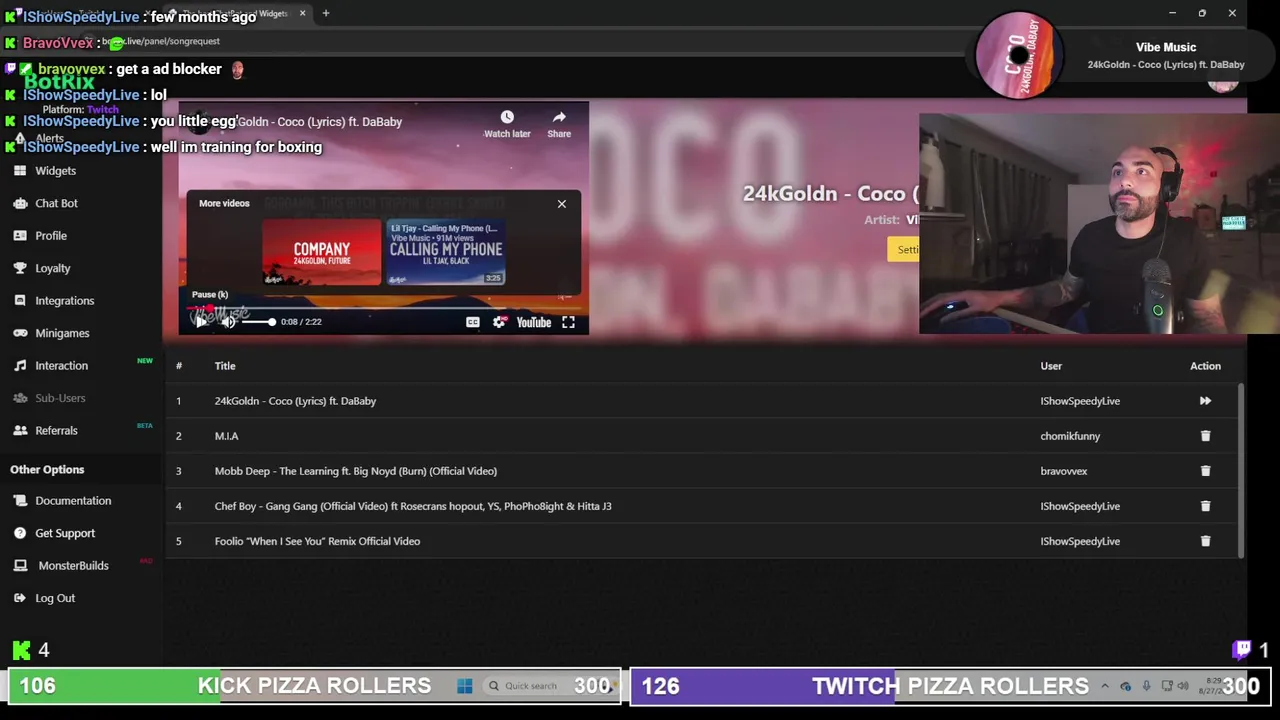1280x720 pixels.
Task: Open the Documentation icon
Action: coord(20,501)
